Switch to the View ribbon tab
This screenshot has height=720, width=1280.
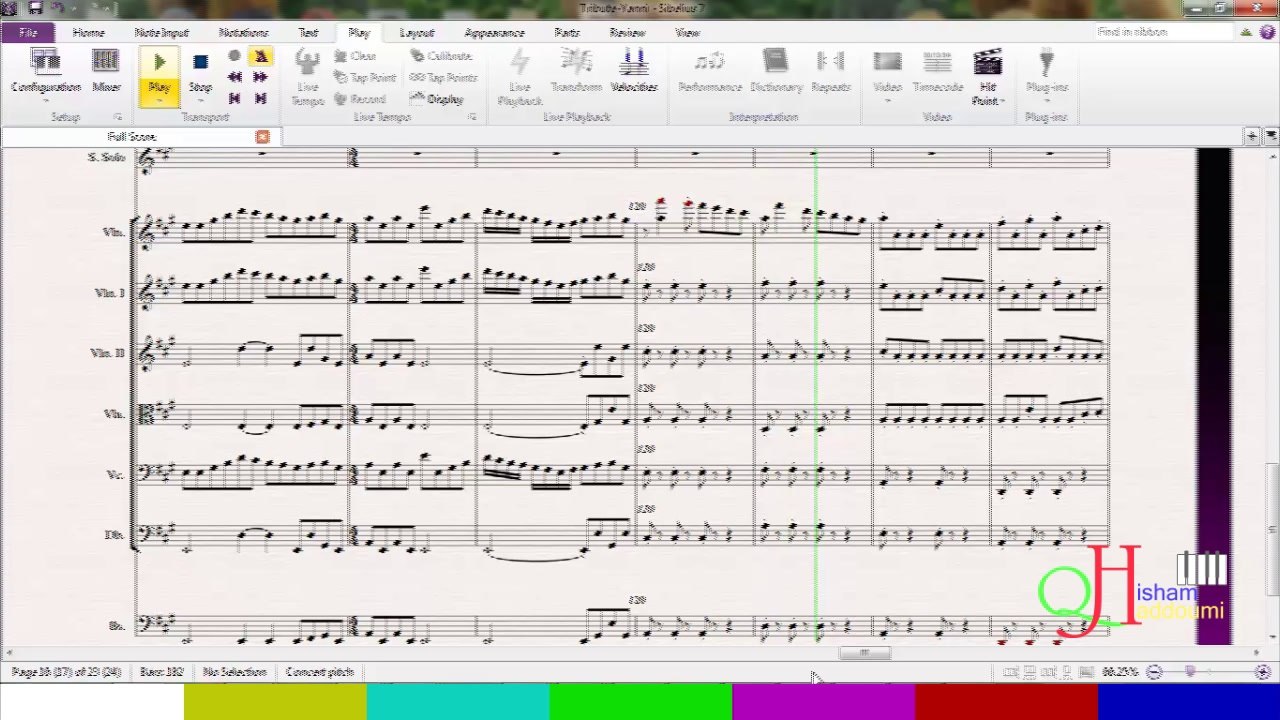click(x=687, y=33)
